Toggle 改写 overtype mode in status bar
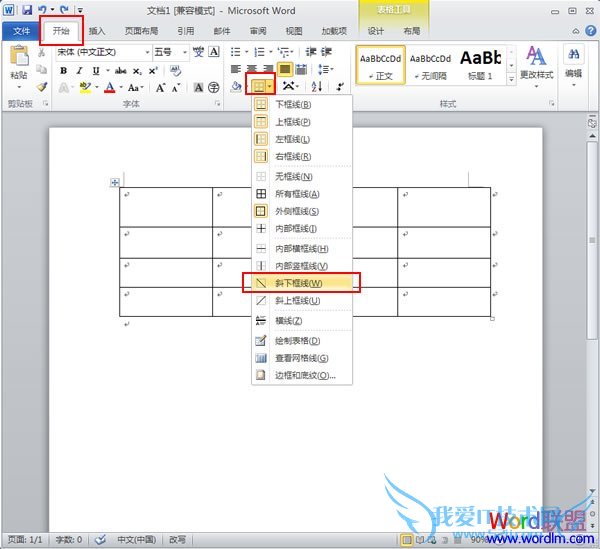This screenshot has height=549, width=600. (x=177, y=539)
